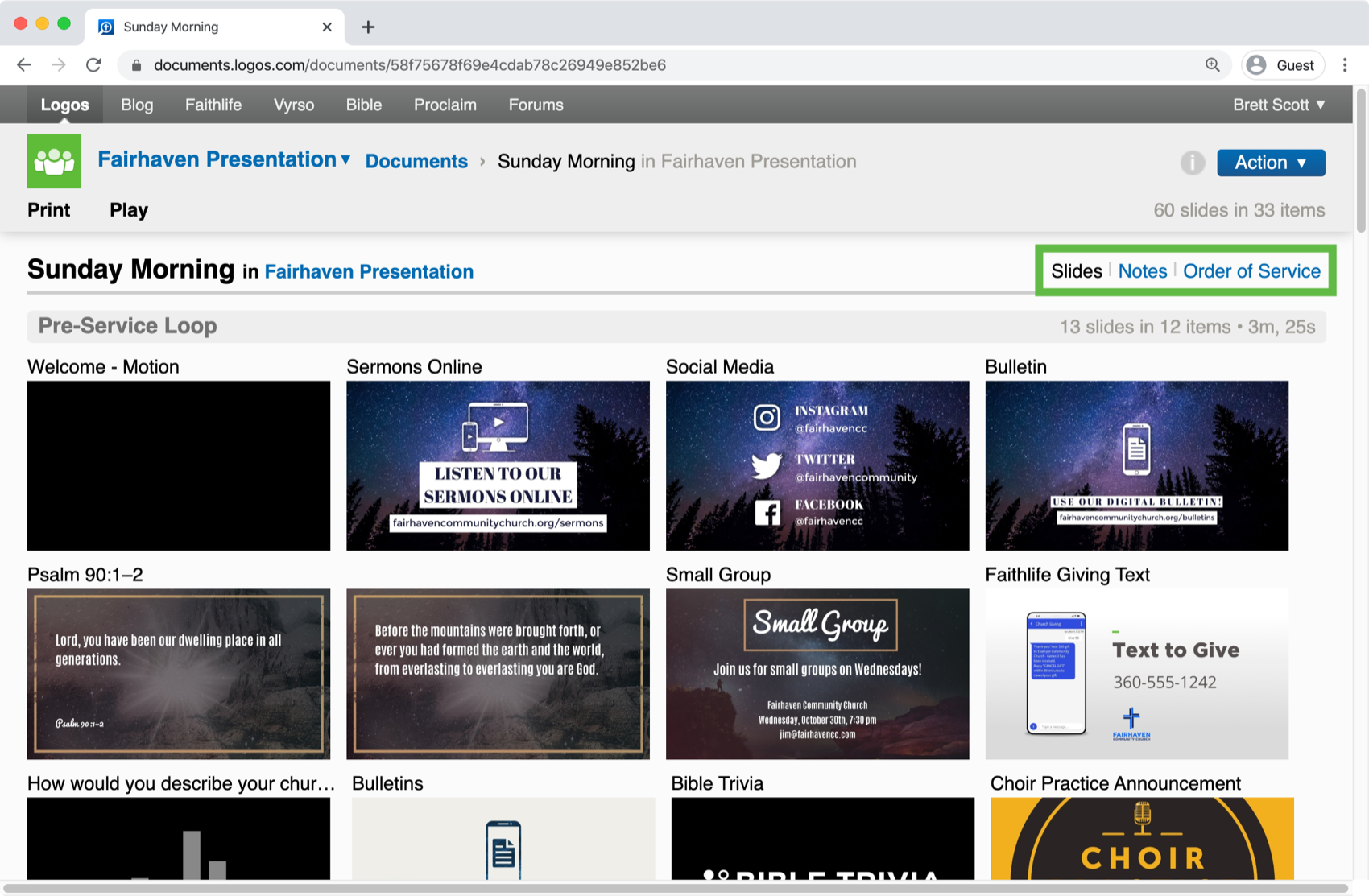Click the 'Welcome - Motion' slide title

[x=103, y=367]
